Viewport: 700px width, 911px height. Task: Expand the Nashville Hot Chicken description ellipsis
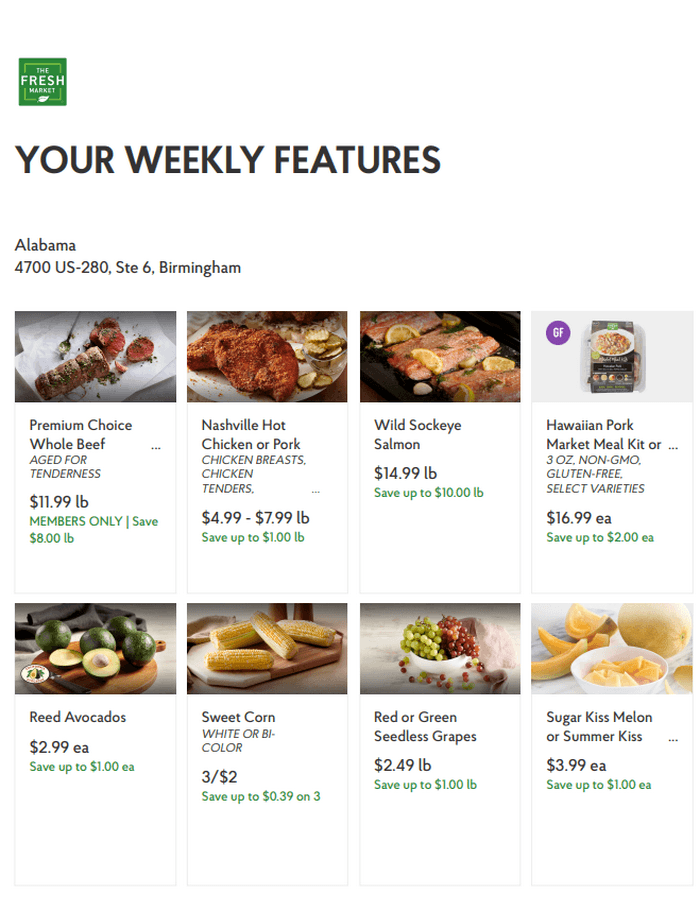[x=316, y=490]
